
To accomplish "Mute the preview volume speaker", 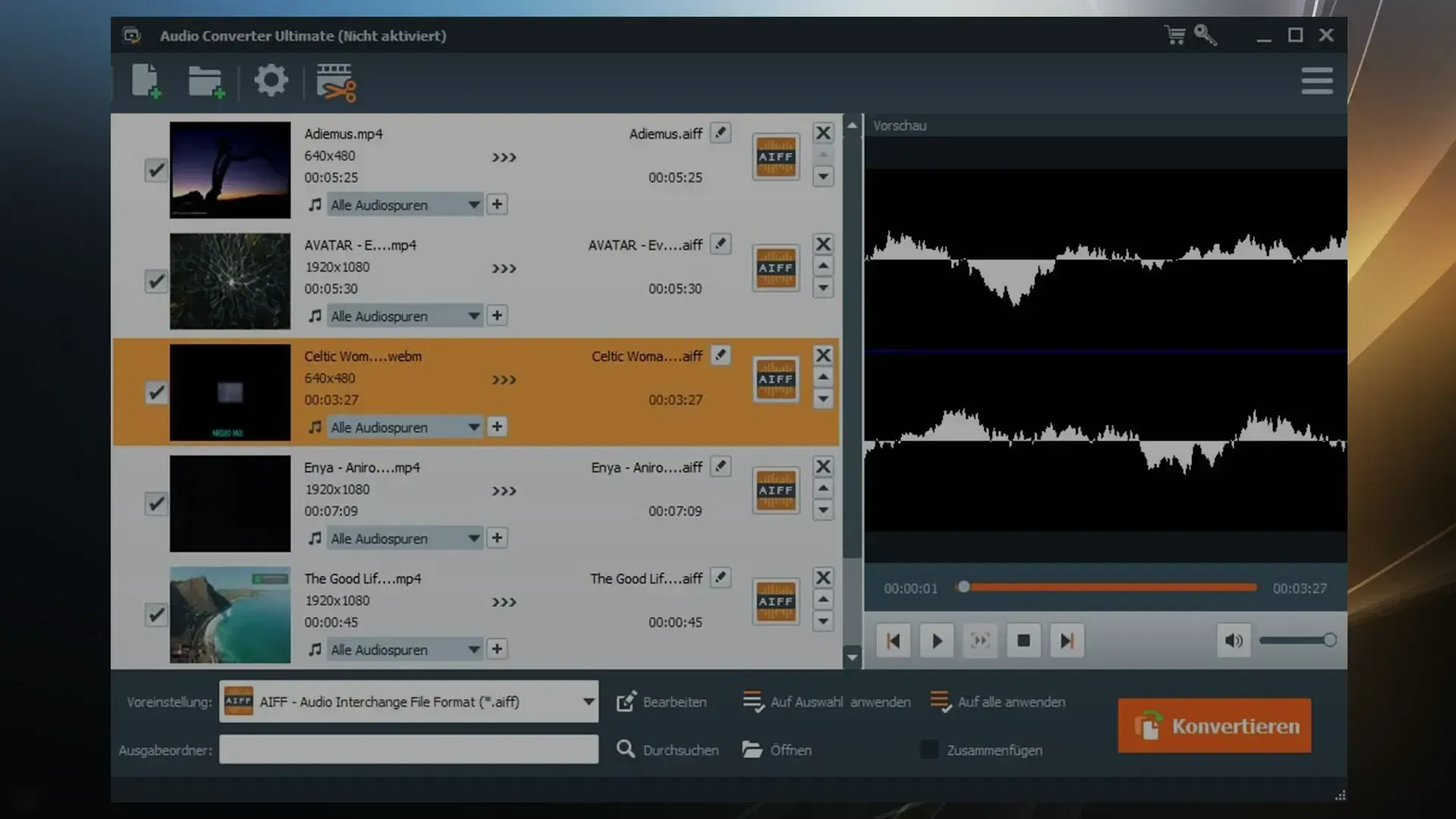I will coord(1234,641).
